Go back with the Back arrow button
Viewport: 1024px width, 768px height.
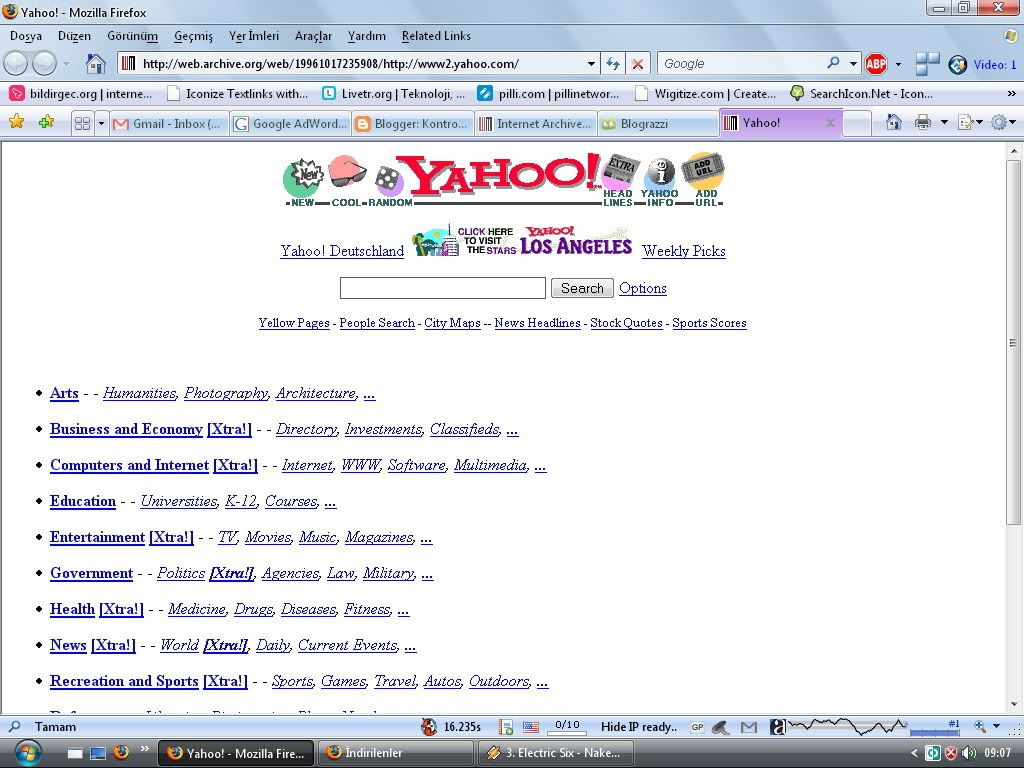(x=16, y=64)
